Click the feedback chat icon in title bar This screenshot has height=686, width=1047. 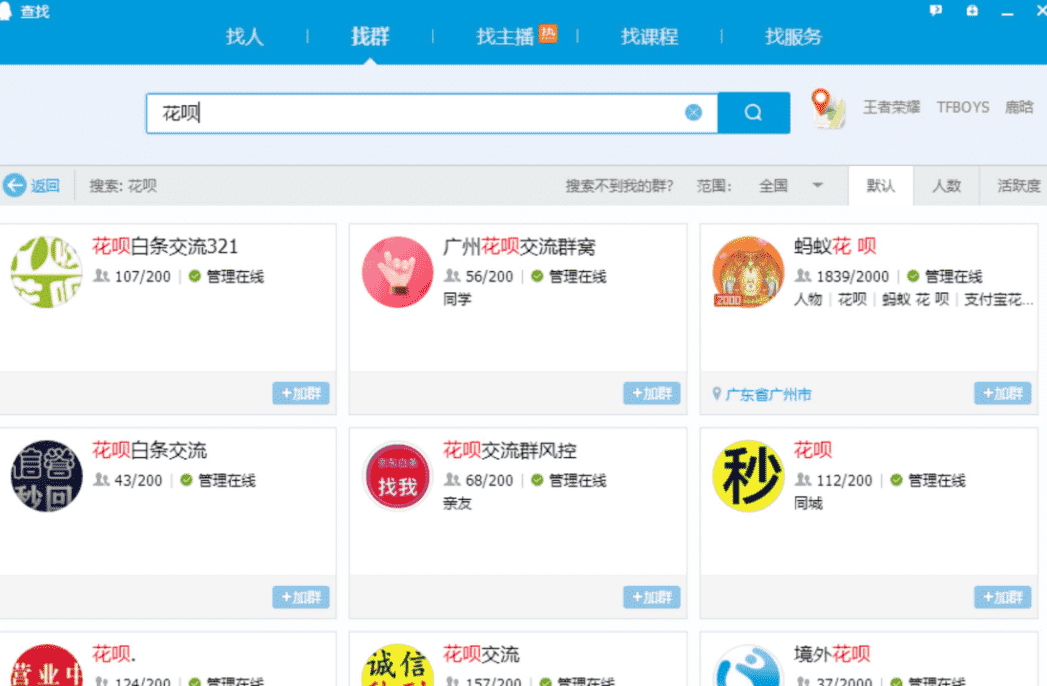click(x=935, y=11)
